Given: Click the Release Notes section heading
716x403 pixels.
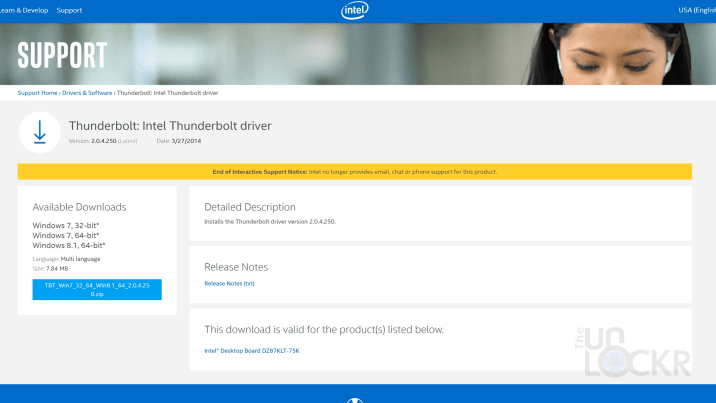Looking at the screenshot, I should 236,267.
